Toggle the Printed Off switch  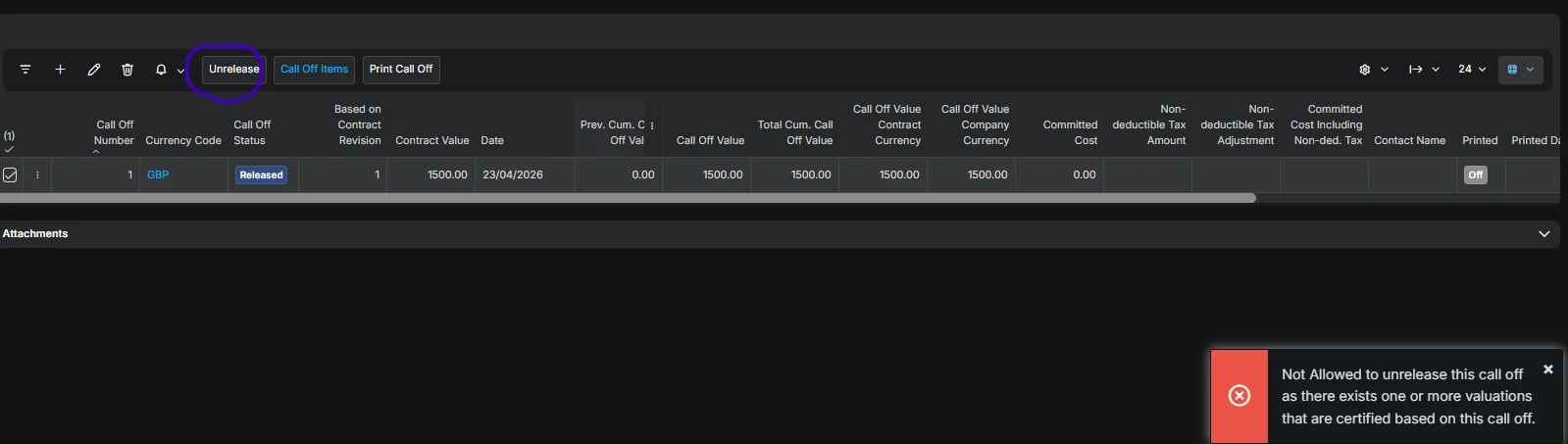(1475, 175)
